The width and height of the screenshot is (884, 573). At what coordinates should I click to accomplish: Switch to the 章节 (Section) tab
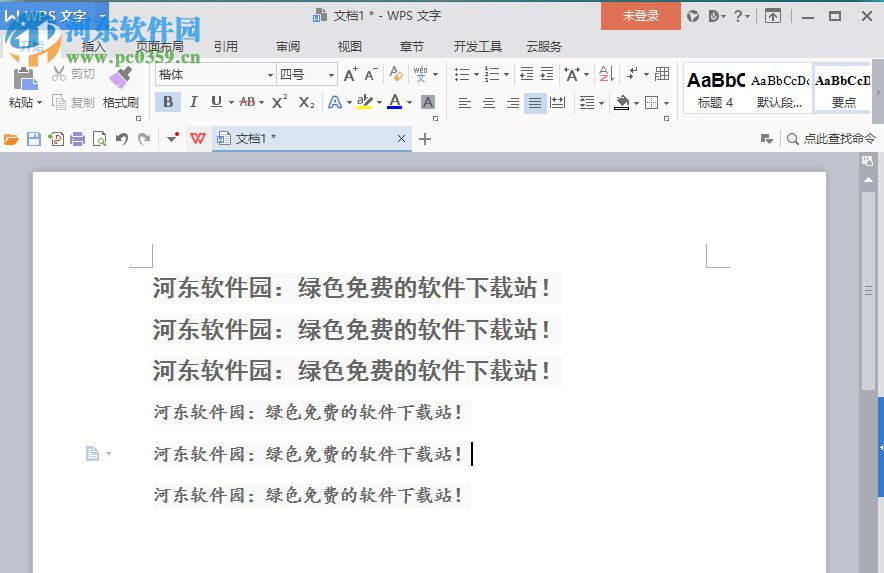point(411,47)
